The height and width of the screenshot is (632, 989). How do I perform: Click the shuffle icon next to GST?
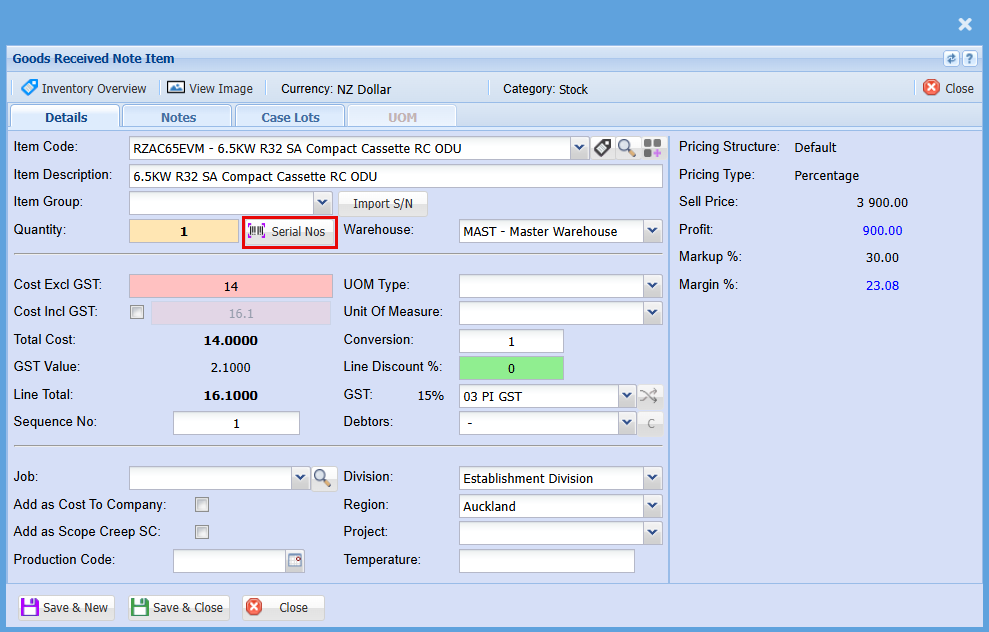649,396
